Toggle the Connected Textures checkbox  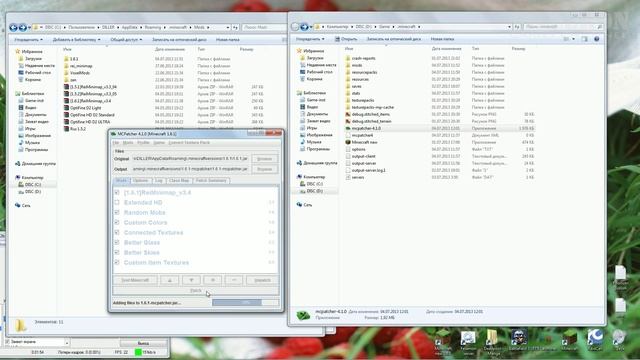pos(117,232)
